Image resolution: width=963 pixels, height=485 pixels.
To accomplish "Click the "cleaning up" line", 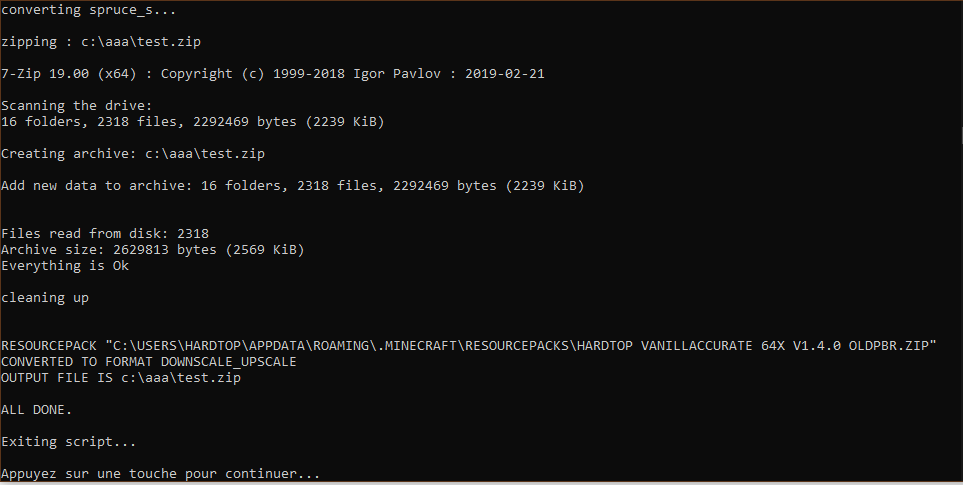I will 45,298.
